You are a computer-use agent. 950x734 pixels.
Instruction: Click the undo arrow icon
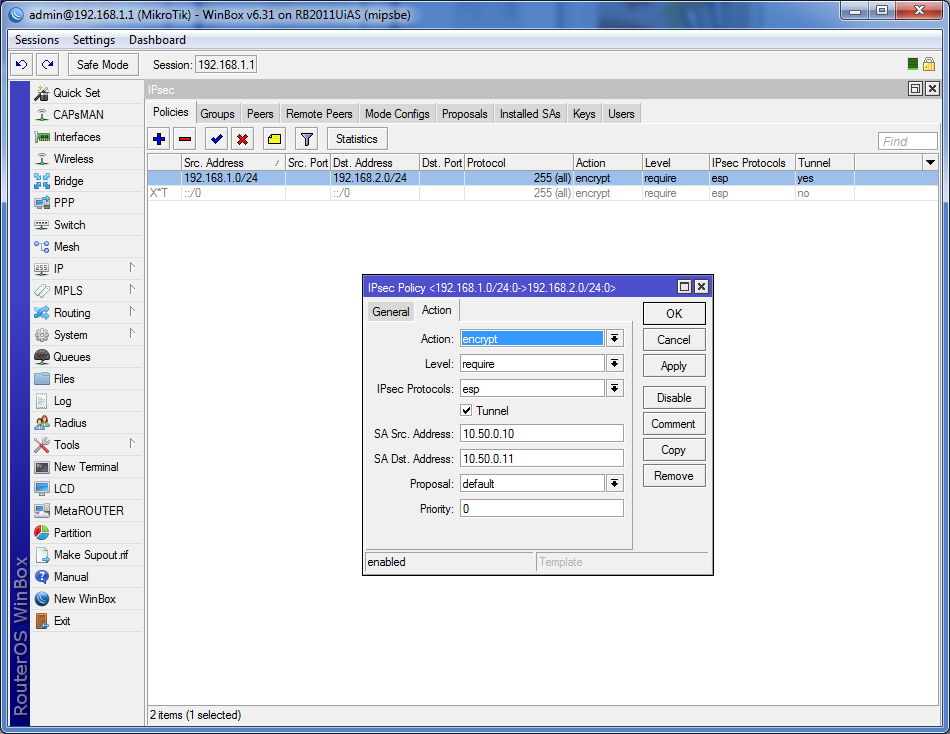click(21, 64)
